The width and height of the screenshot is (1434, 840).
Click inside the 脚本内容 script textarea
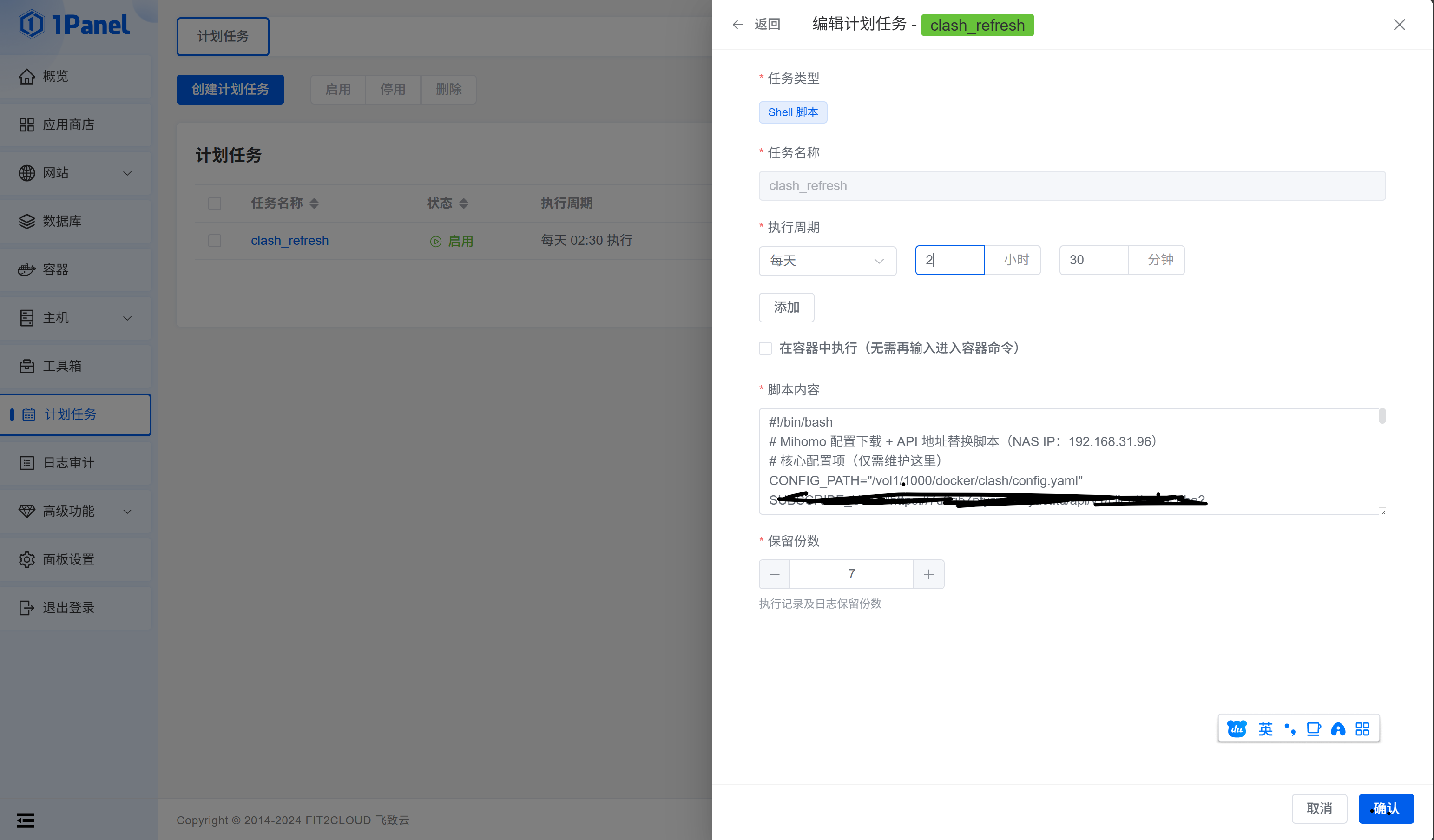click(1070, 460)
